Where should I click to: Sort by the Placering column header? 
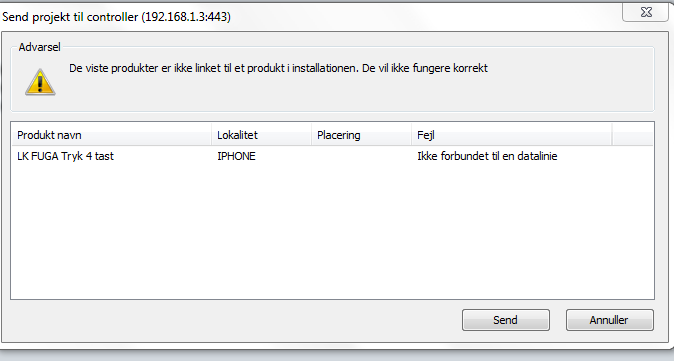362,135
